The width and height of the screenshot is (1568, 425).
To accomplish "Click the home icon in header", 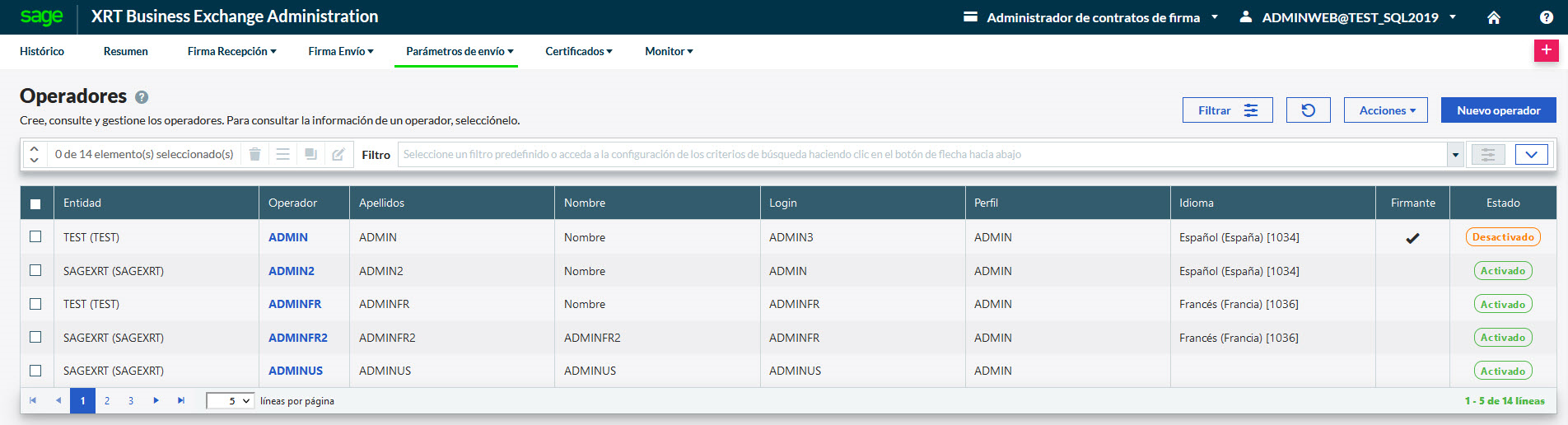I will click(1494, 17).
